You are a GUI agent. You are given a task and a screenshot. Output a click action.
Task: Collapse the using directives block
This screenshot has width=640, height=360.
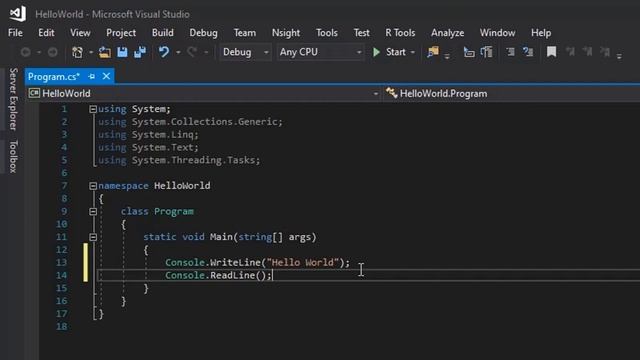tap(93, 109)
